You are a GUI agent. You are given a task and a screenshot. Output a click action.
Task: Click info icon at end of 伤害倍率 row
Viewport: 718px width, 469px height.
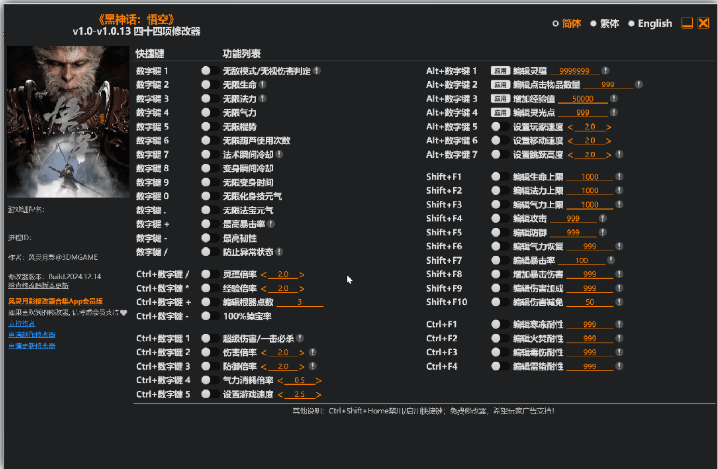[x=313, y=352]
